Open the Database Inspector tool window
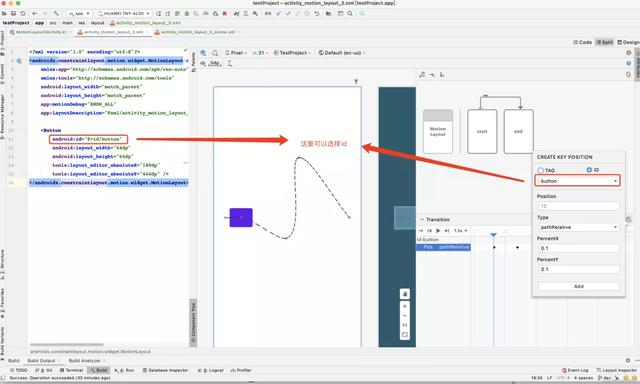Image resolution: width=640 pixels, height=384 pixels. point(166,370)
